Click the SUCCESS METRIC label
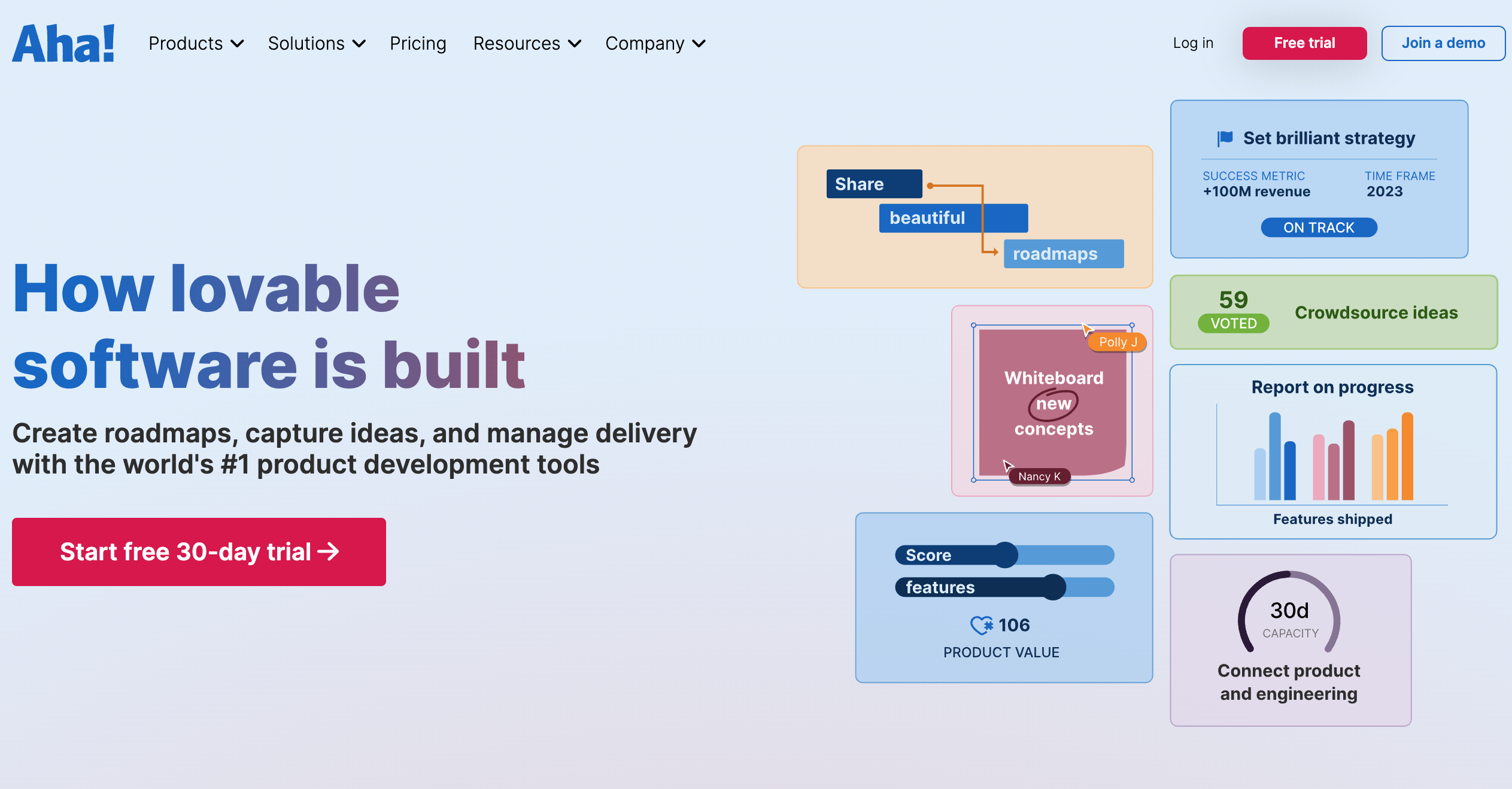Viewport: 1512px width, 789px height. click(x=1253, y=176)
